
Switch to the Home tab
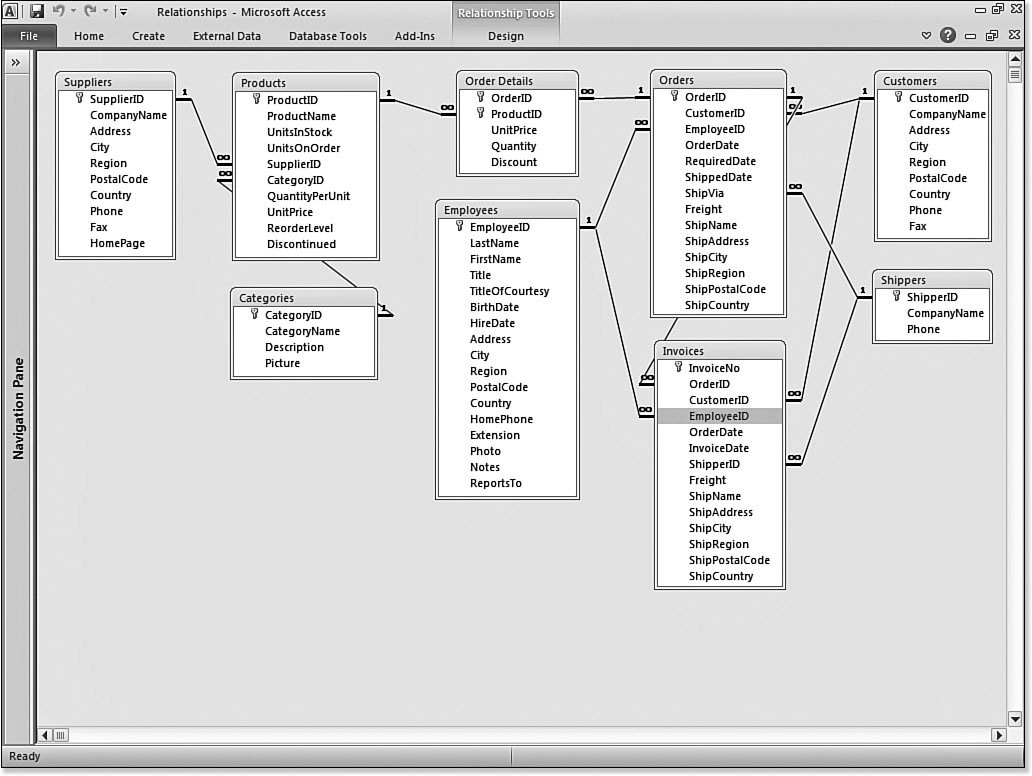point(89,36)
